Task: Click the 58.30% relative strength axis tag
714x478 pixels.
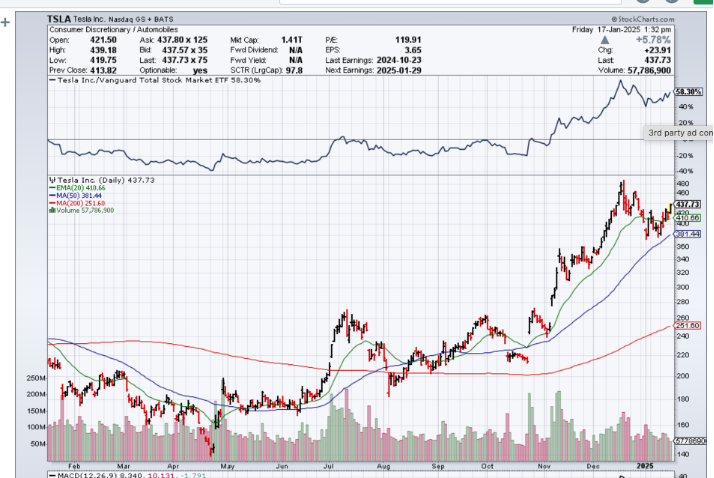Action: pyautogui.click(x=688, y=91)
